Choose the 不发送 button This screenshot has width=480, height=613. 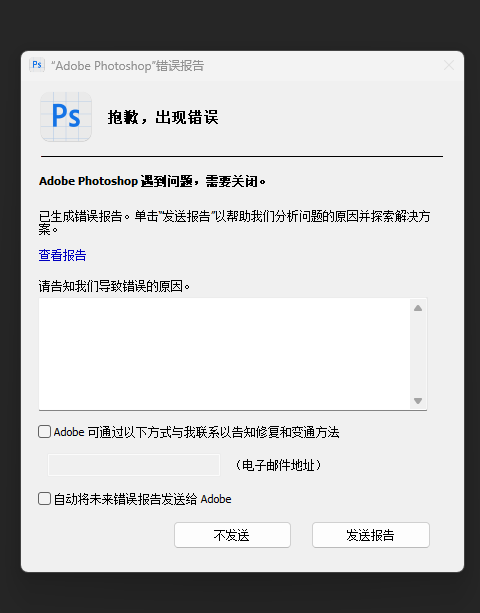pos(232,535)
